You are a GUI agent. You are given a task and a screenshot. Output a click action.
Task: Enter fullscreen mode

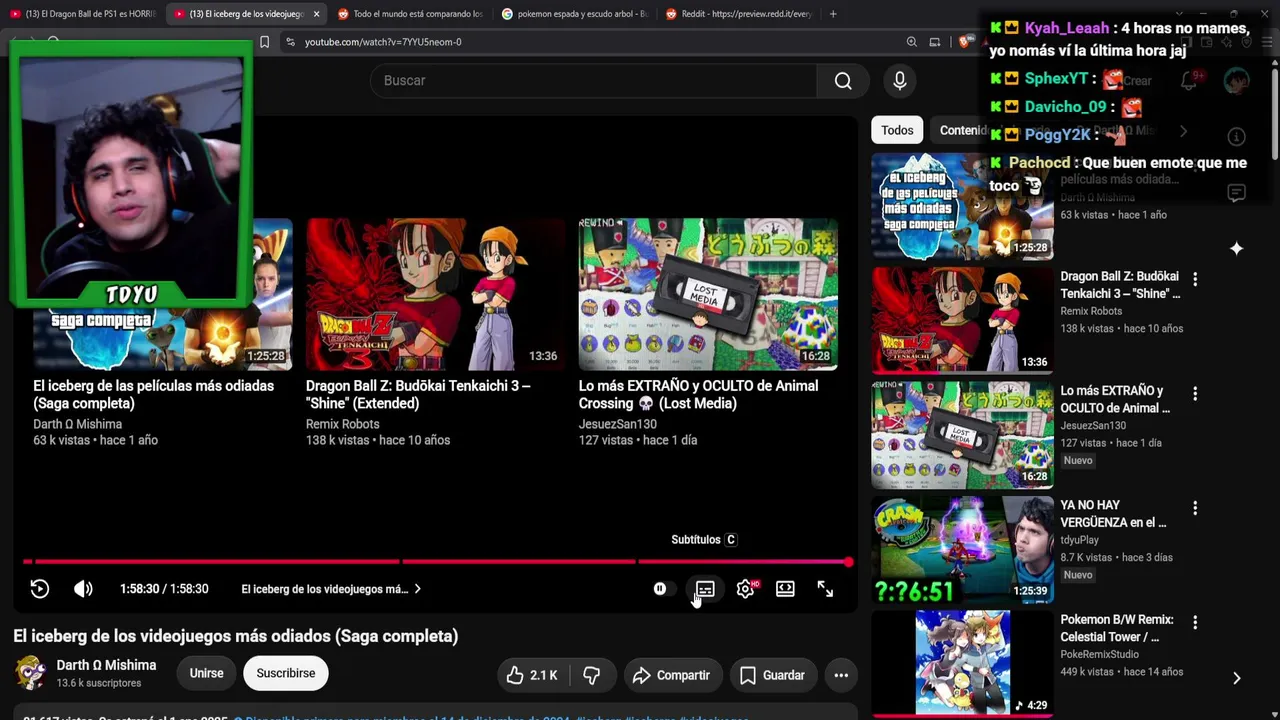(825, 589)
